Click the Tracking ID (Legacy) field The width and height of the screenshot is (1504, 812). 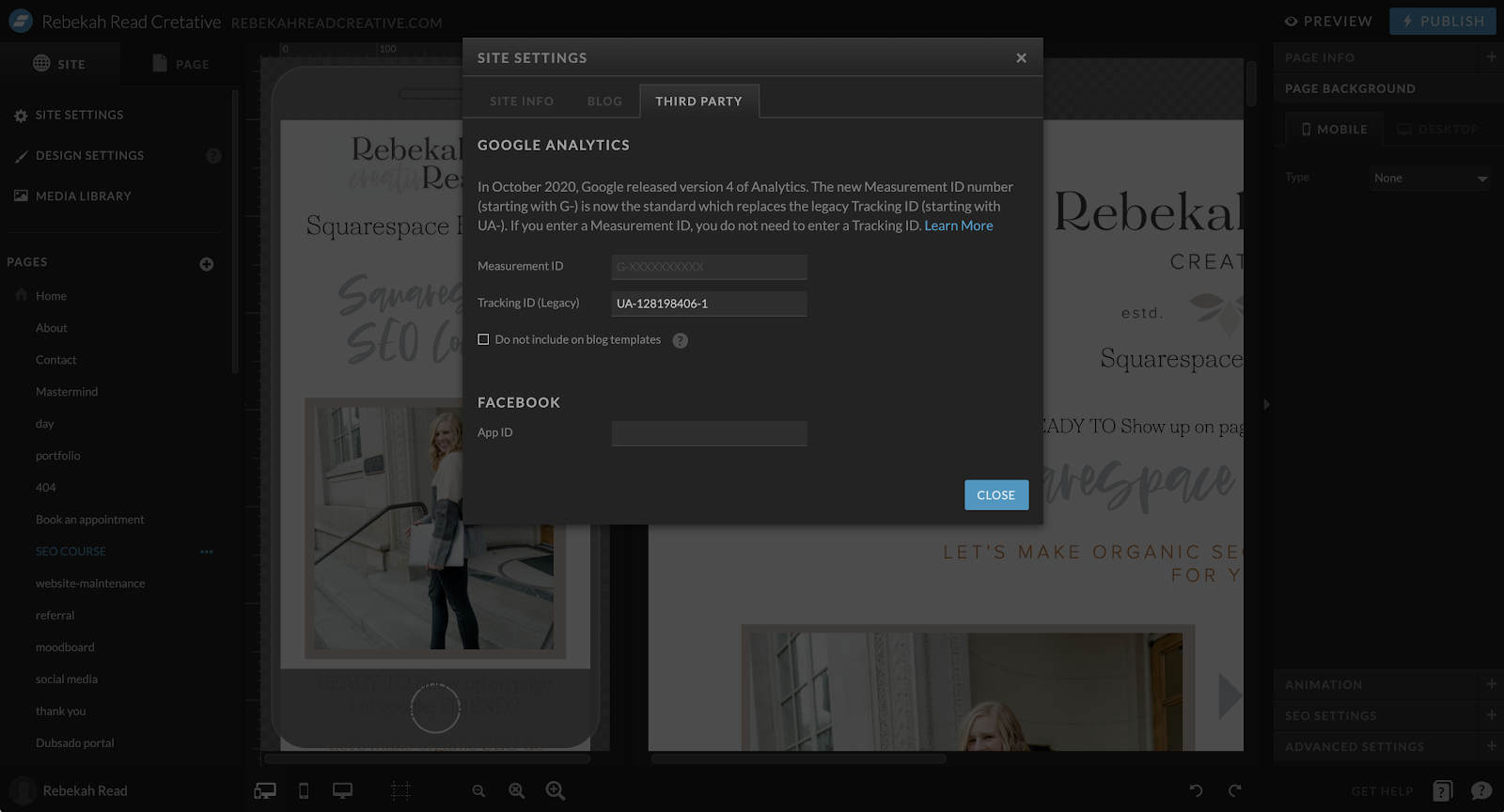pos(709,304)
